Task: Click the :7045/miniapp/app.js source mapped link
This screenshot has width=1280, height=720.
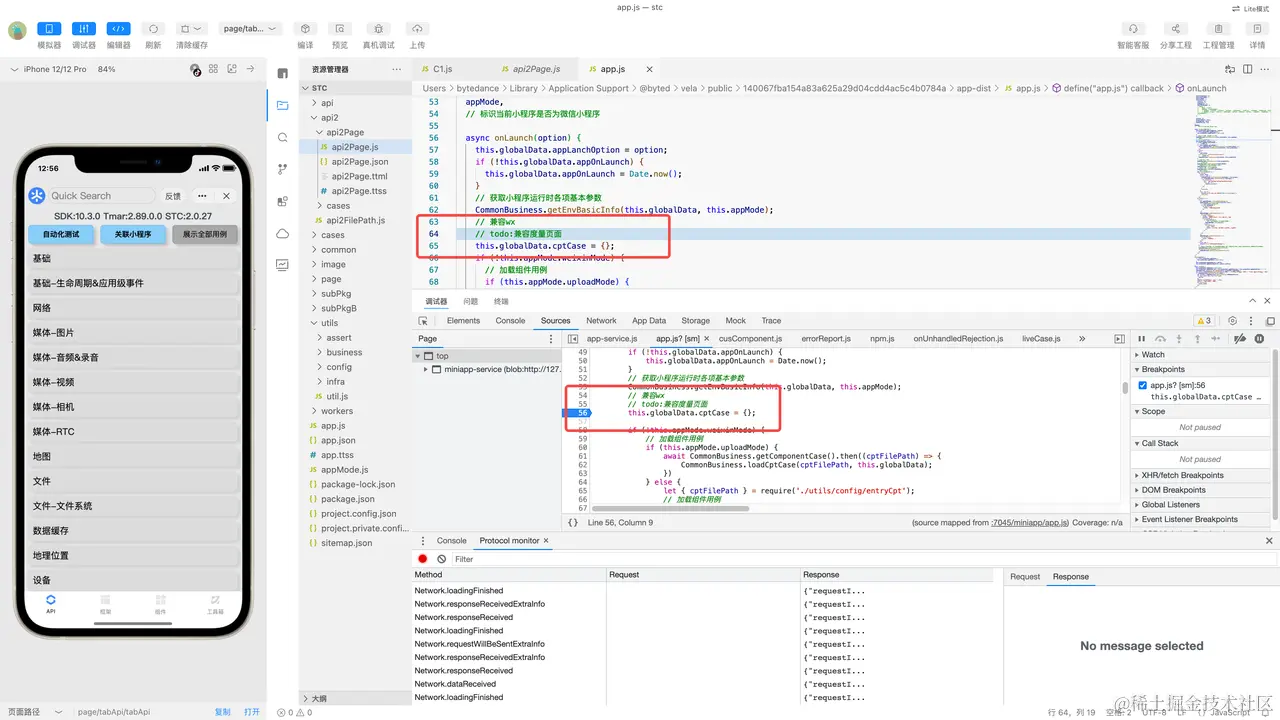Action: 1030,522
